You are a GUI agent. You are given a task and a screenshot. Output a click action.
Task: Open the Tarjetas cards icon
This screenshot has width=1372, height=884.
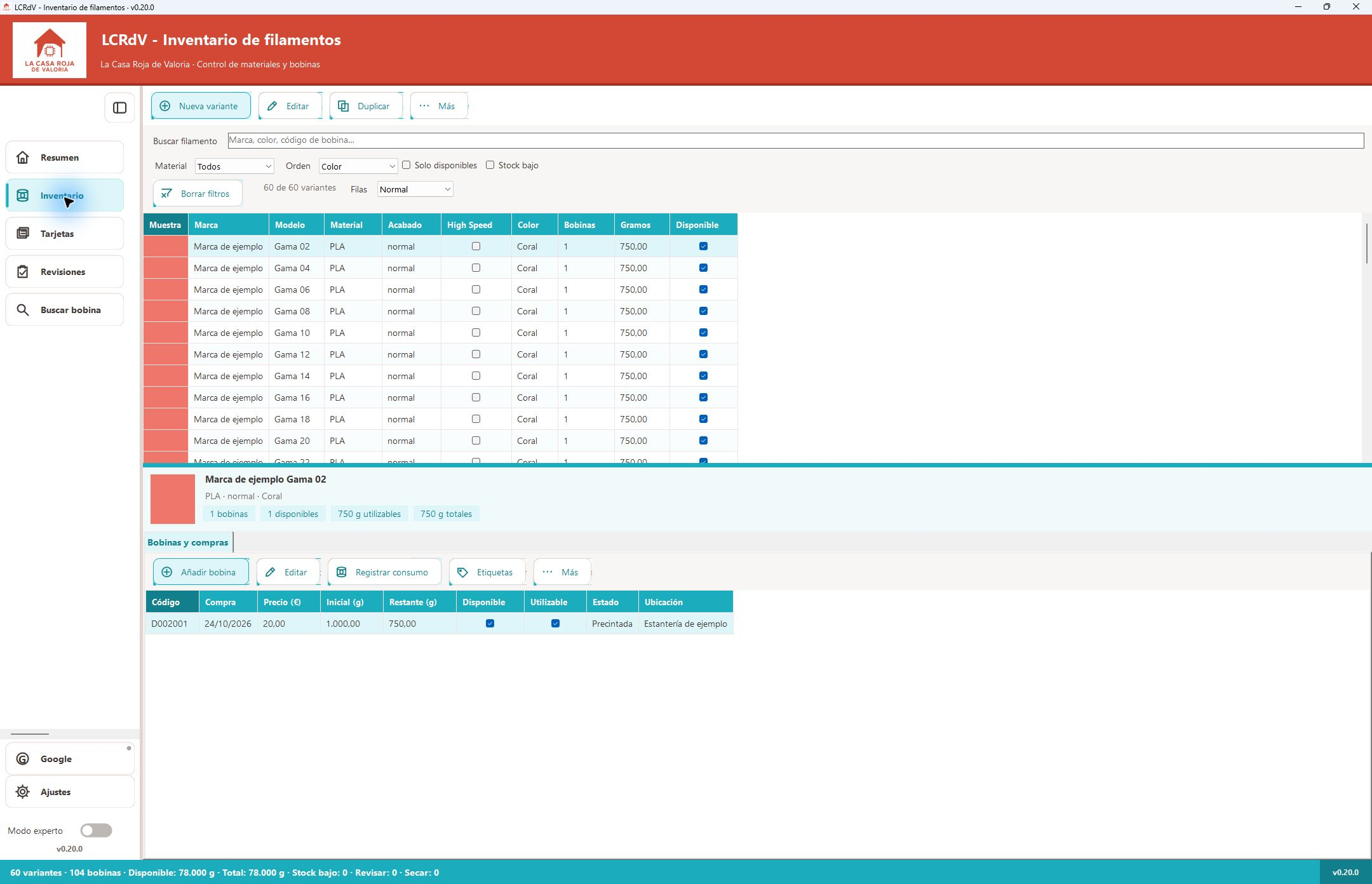coord(23,234)
